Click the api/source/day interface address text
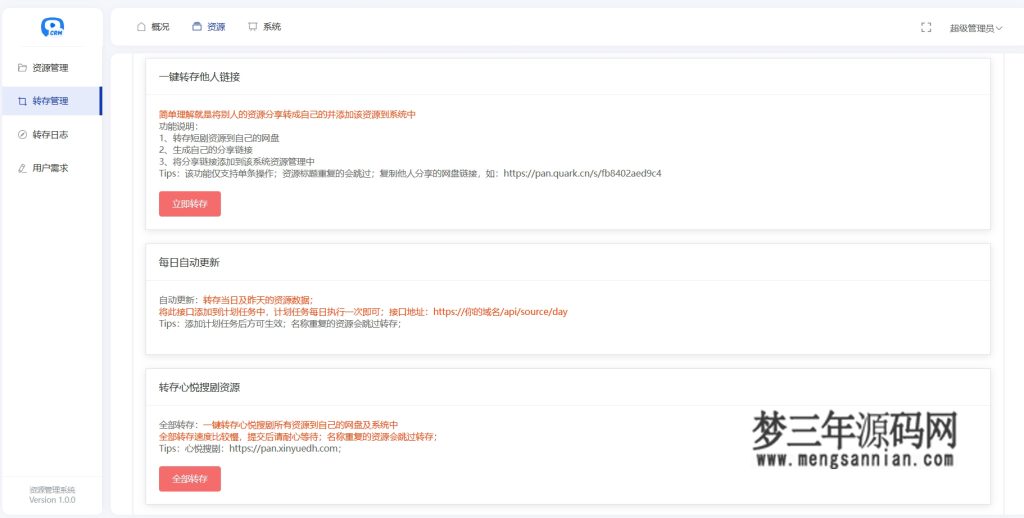 point(500,312)
